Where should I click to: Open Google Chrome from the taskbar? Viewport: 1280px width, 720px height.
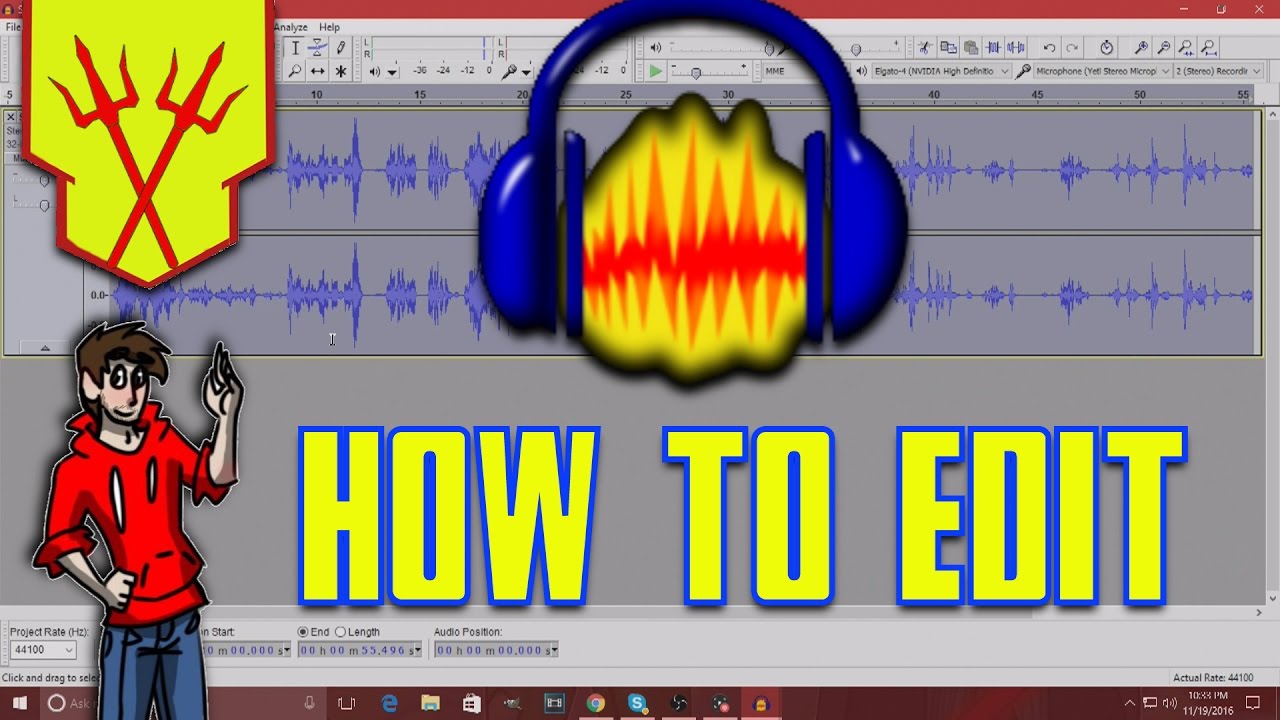[x=595, y=703]
